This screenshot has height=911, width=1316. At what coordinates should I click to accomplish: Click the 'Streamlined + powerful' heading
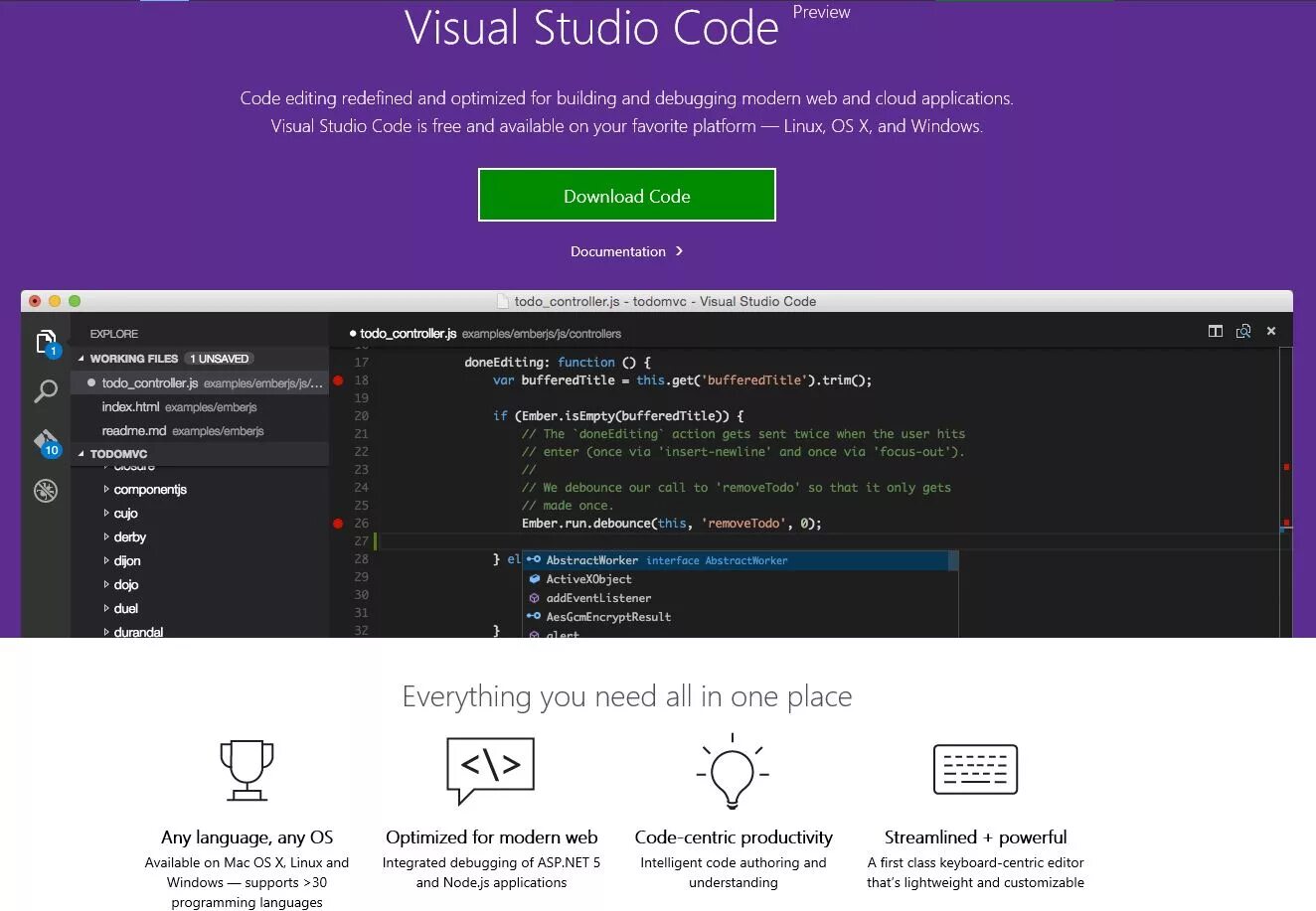click(x=975, y=837)
